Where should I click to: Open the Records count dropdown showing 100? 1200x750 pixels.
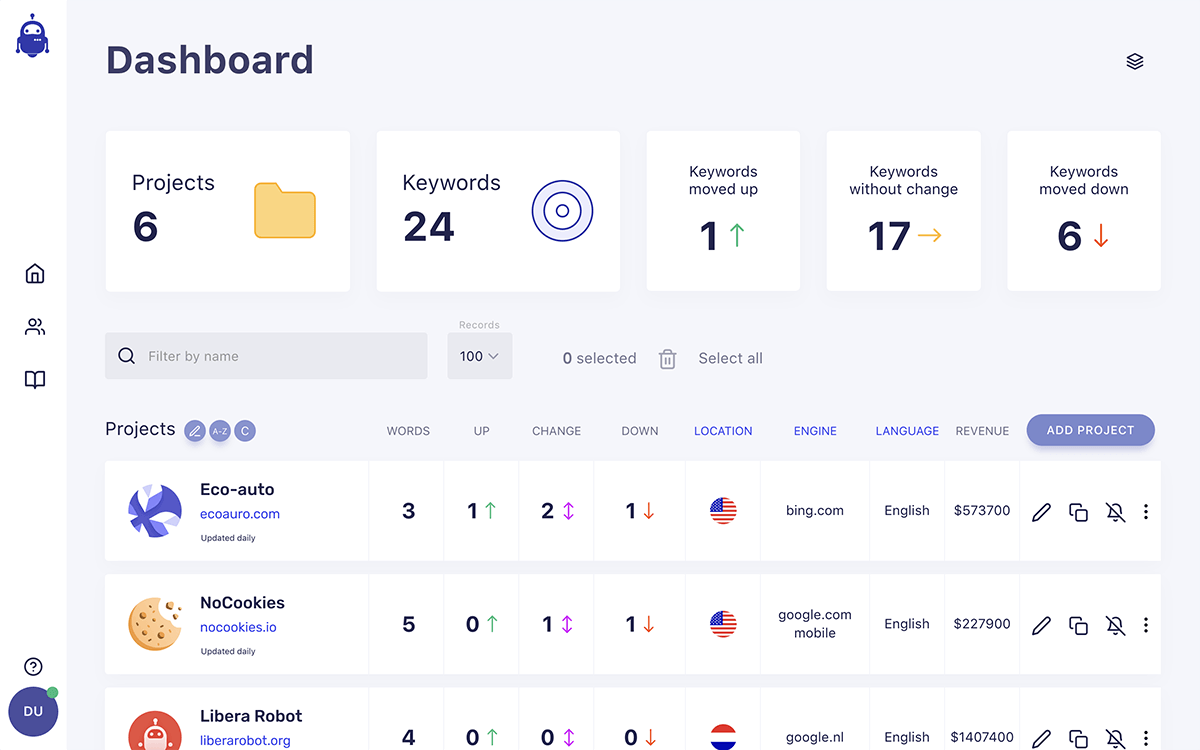point(479,355)
